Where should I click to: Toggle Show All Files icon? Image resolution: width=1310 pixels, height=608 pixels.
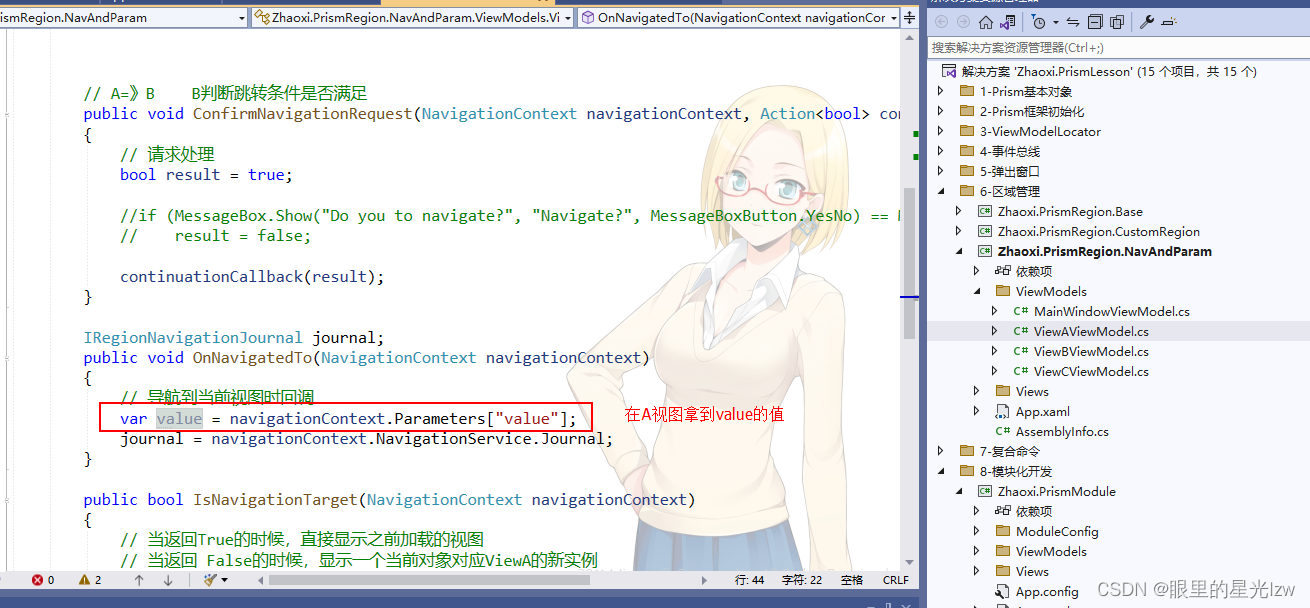pos(1117,22)
